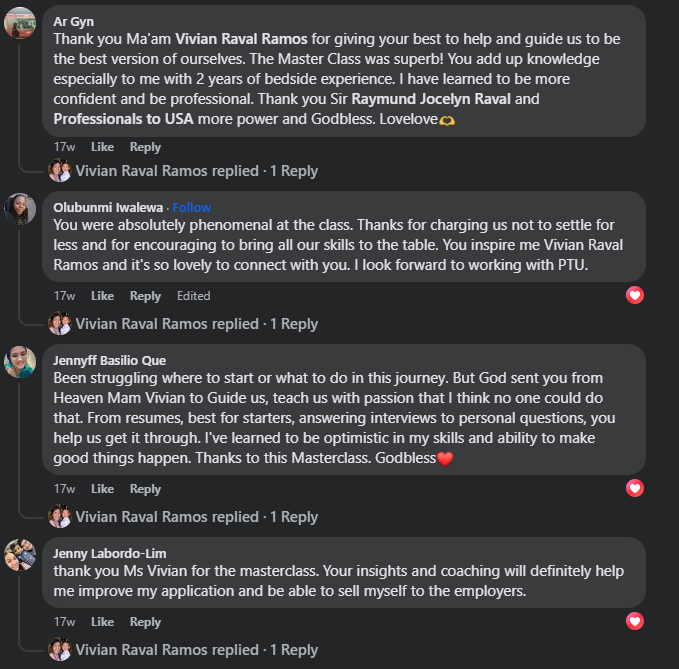Viewport: 679px width, 669px height.
Task: View Edited history on Olubunmi's comment
Action: [x=193, y=296]
